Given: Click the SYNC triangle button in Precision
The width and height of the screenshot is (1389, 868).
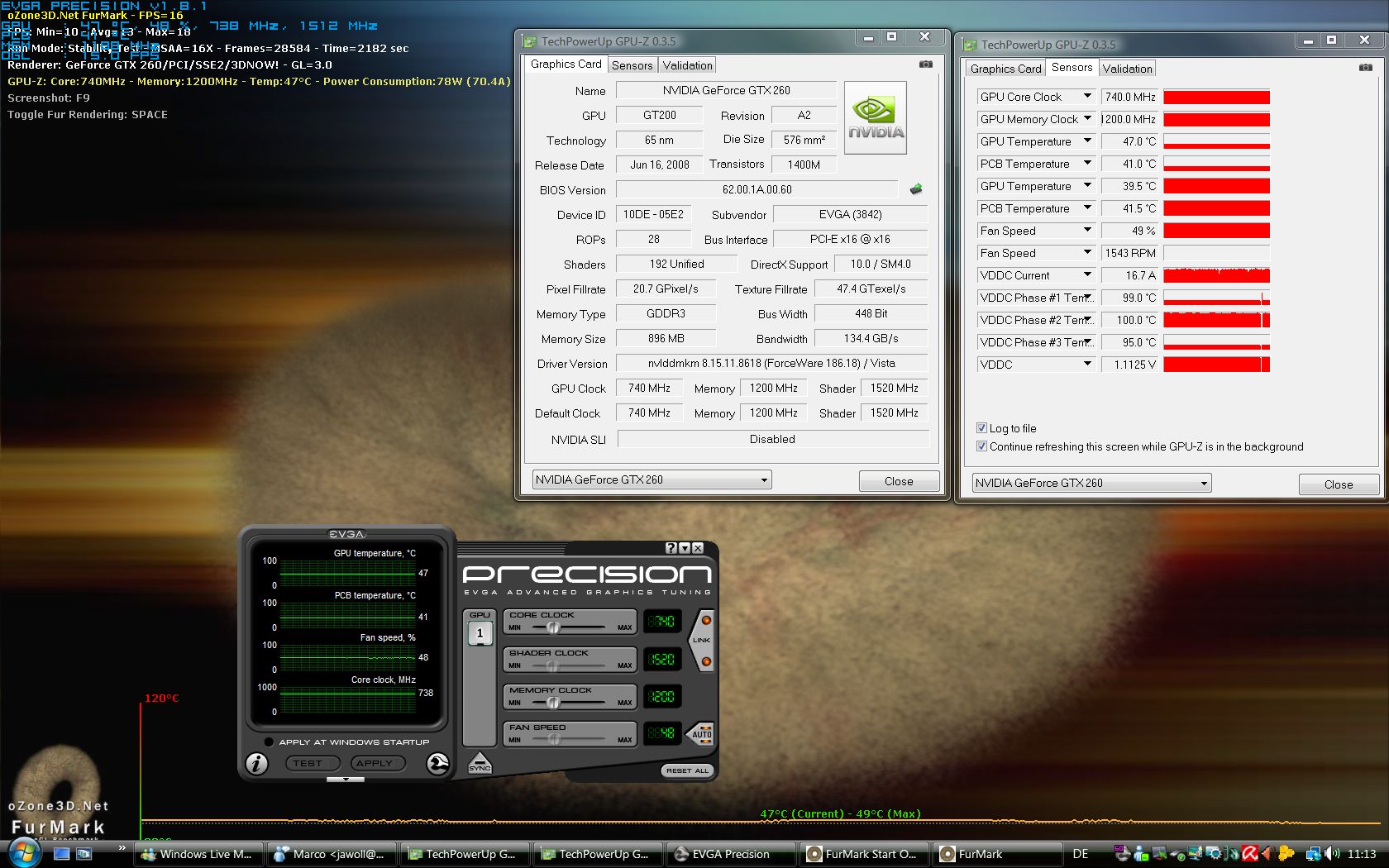Looking at the screenshot, I should 480,763.
